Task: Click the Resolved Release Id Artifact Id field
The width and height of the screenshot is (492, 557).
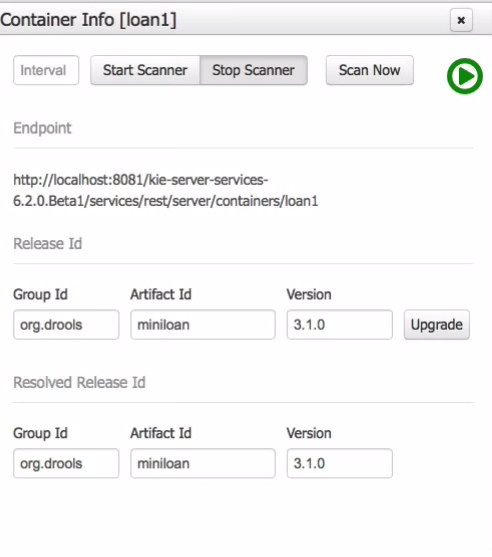Action: click(x=203, y=463)
